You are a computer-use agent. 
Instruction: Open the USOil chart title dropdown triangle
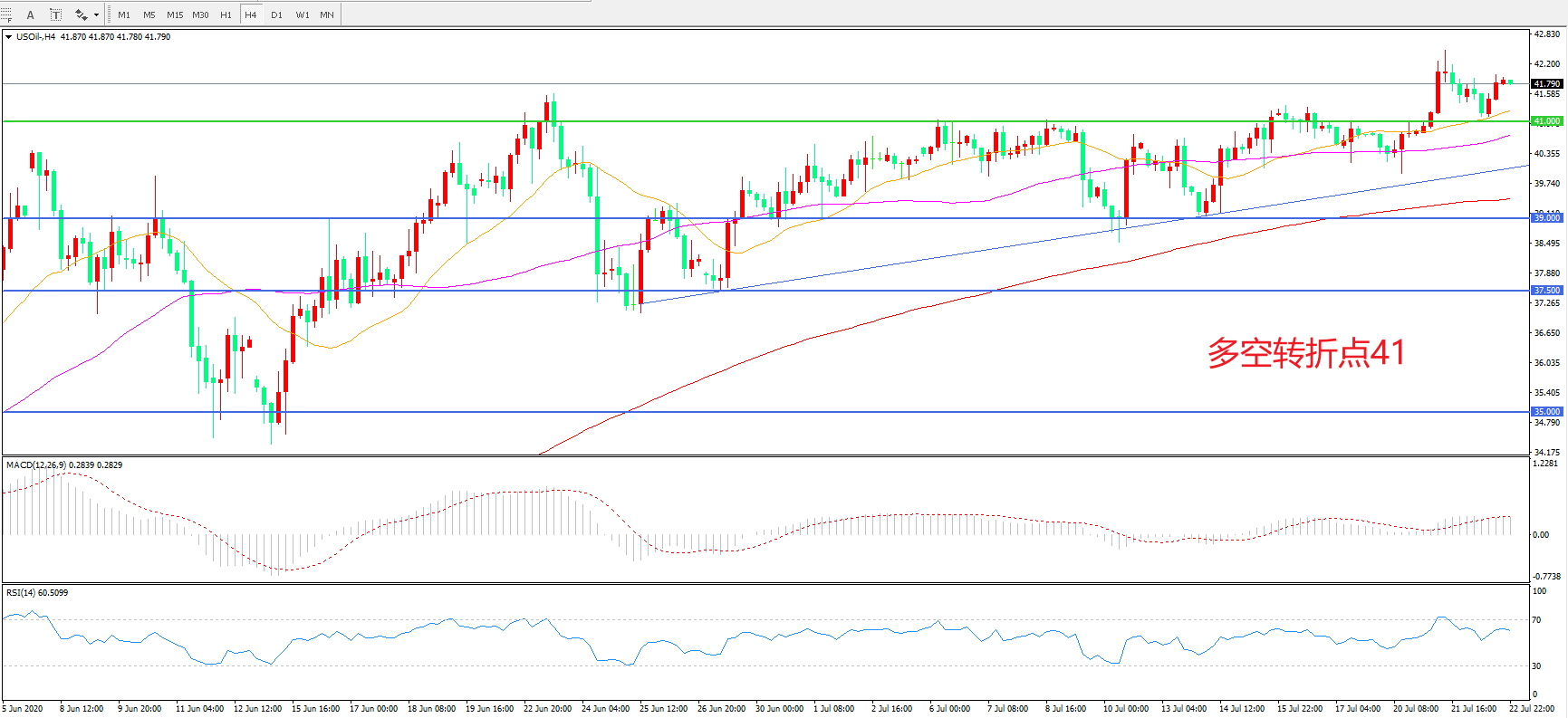pyautogui.click(x=8, y=37)
